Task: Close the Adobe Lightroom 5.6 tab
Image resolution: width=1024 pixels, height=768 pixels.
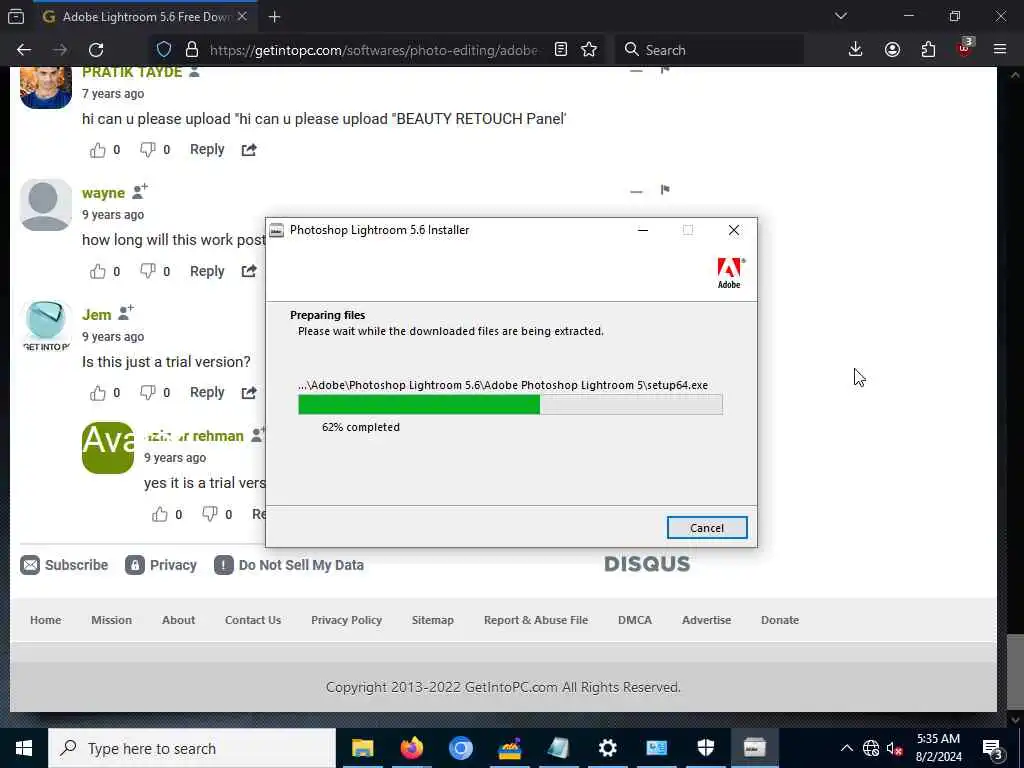Action: 242,16
